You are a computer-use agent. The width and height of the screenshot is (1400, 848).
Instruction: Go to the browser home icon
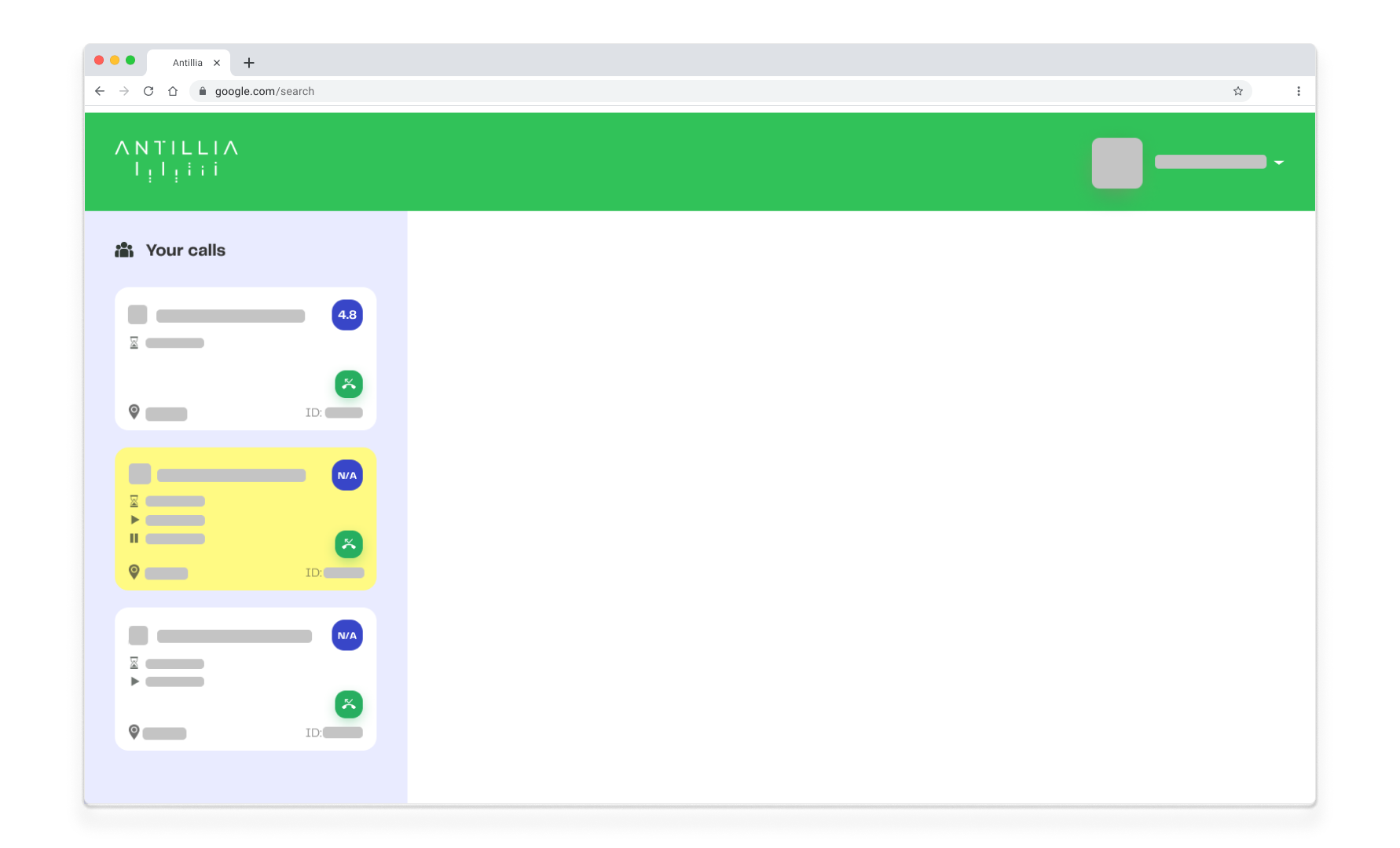173,91
